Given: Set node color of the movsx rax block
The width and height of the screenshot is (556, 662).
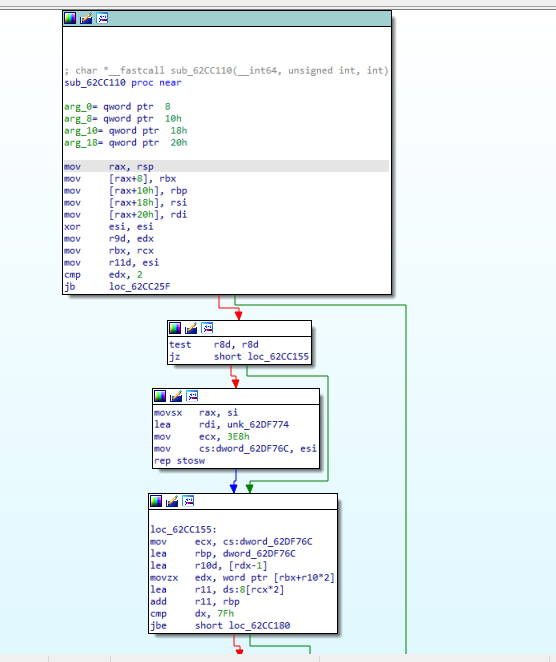Looking at the screenshot, I should (160, 396).
